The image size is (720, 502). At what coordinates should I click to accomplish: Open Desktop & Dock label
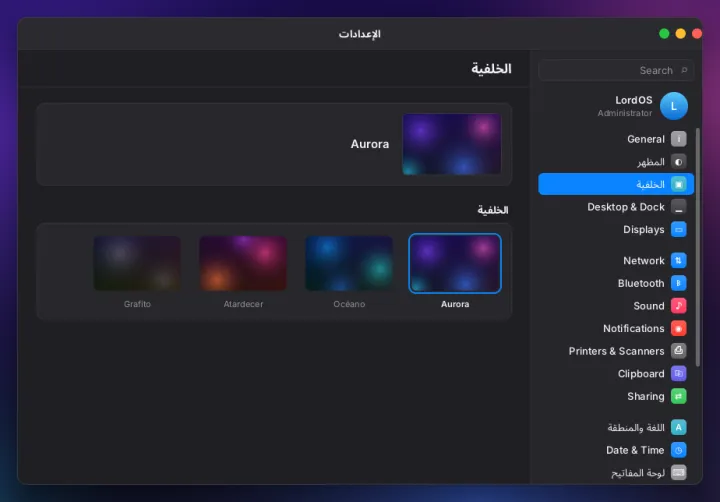(625, 207)
